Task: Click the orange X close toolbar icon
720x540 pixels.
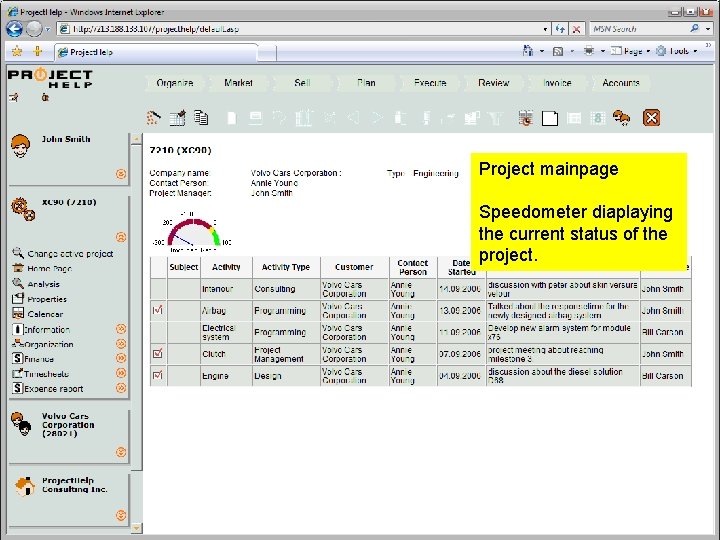Action: point(651,118)
